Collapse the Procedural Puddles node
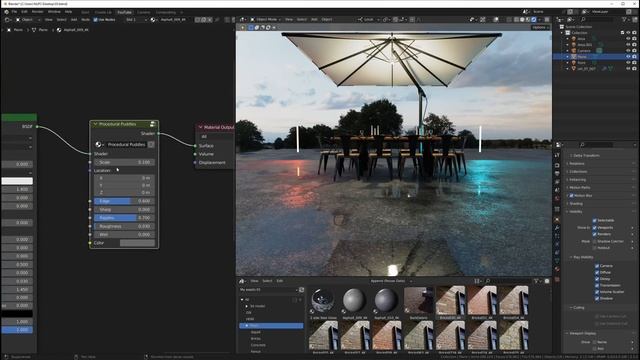 click(96, 124)
